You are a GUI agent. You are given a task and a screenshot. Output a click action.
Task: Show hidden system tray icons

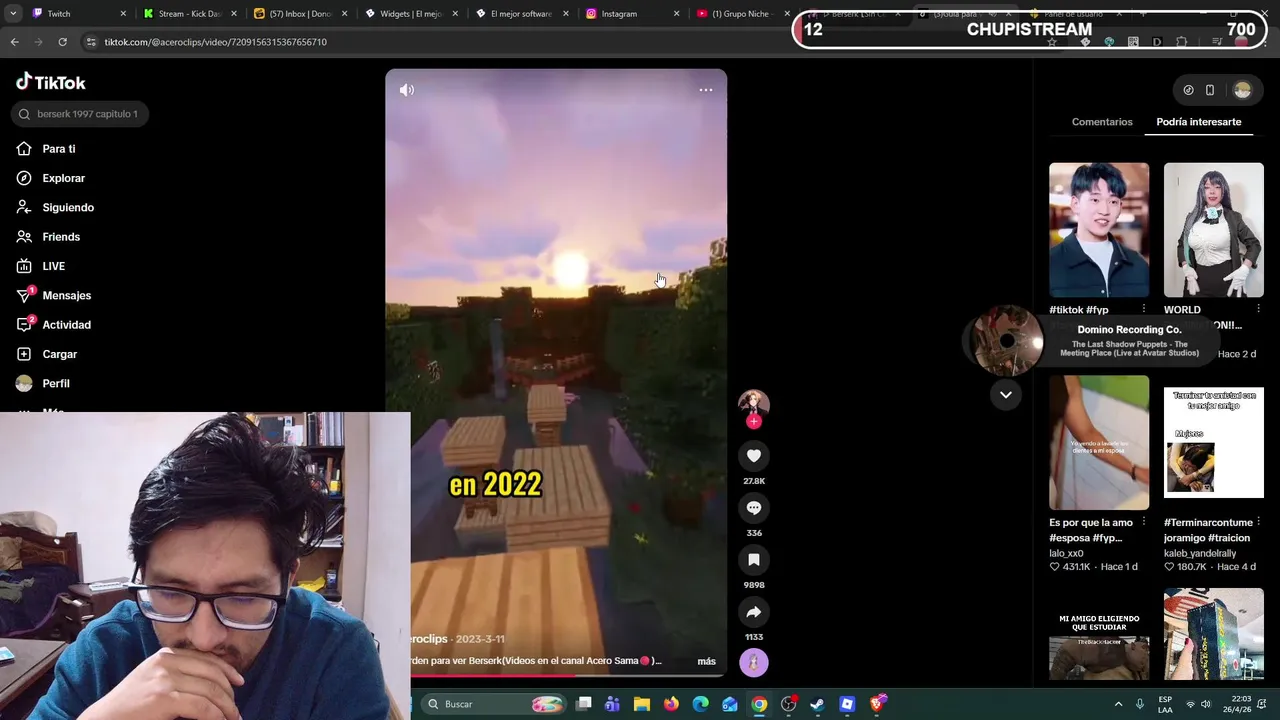(x=1118, y=704)
